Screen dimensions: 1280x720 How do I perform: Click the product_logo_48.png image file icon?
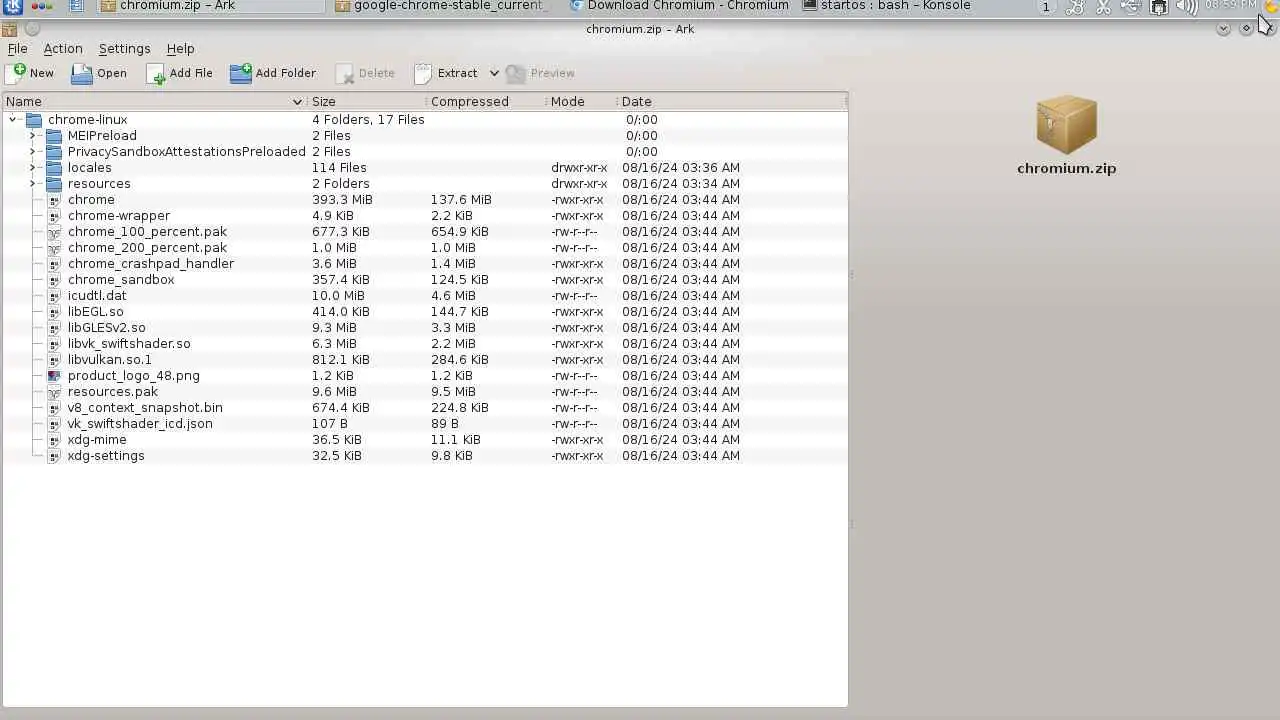point(54,376)
